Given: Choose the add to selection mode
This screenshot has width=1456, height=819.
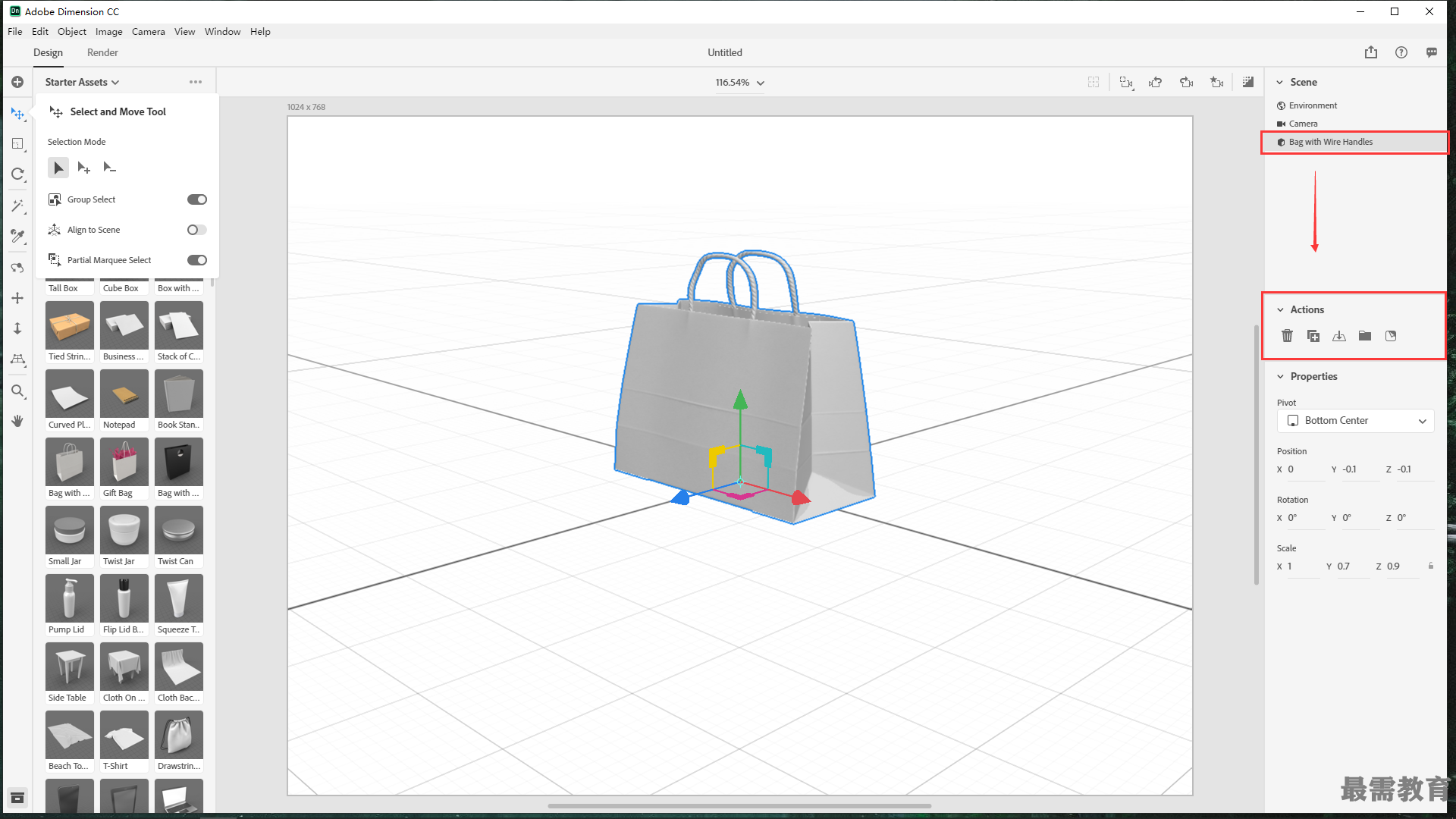Looking at the screenshot, I should (84, 168).
